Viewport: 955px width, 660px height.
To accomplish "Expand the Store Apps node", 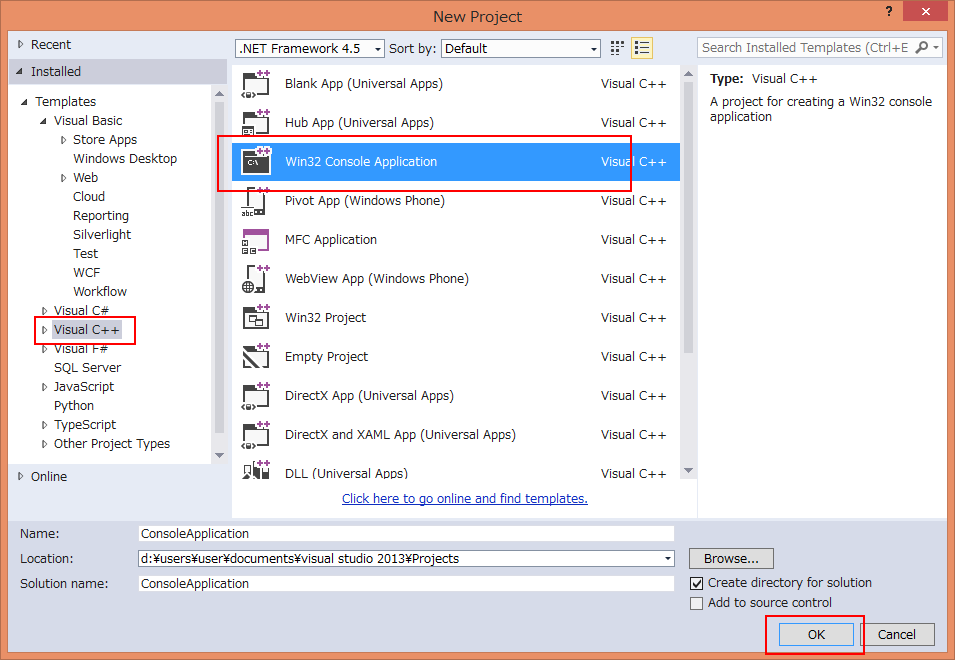I will tap(63, 140).
